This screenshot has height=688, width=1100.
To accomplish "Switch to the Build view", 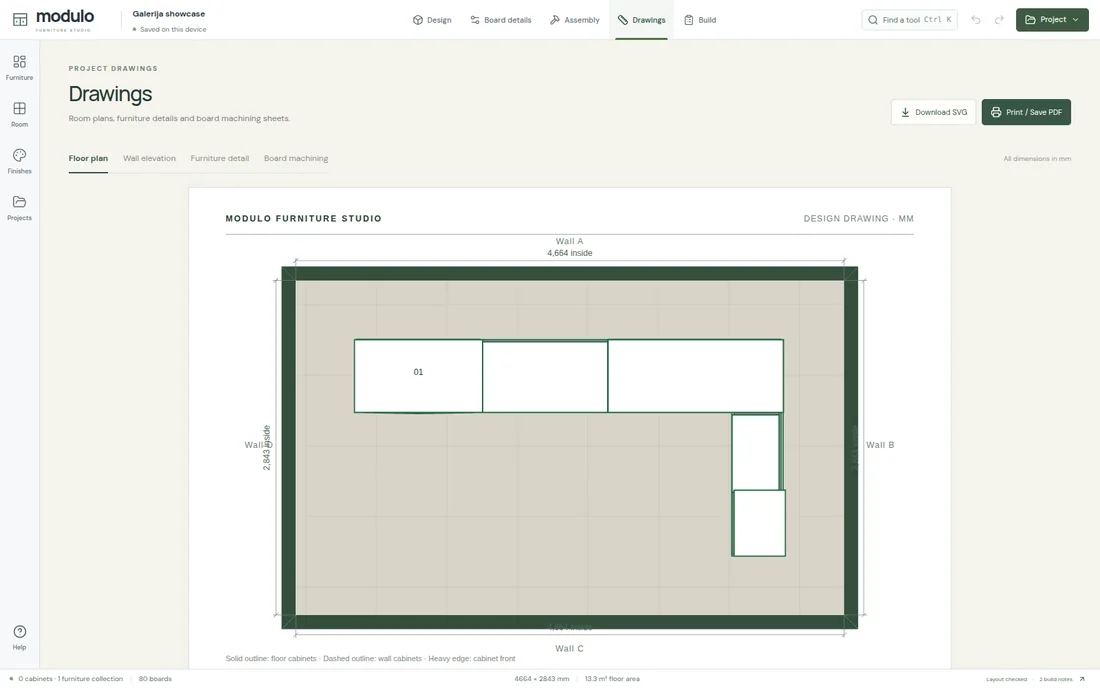I will (700, 20).
